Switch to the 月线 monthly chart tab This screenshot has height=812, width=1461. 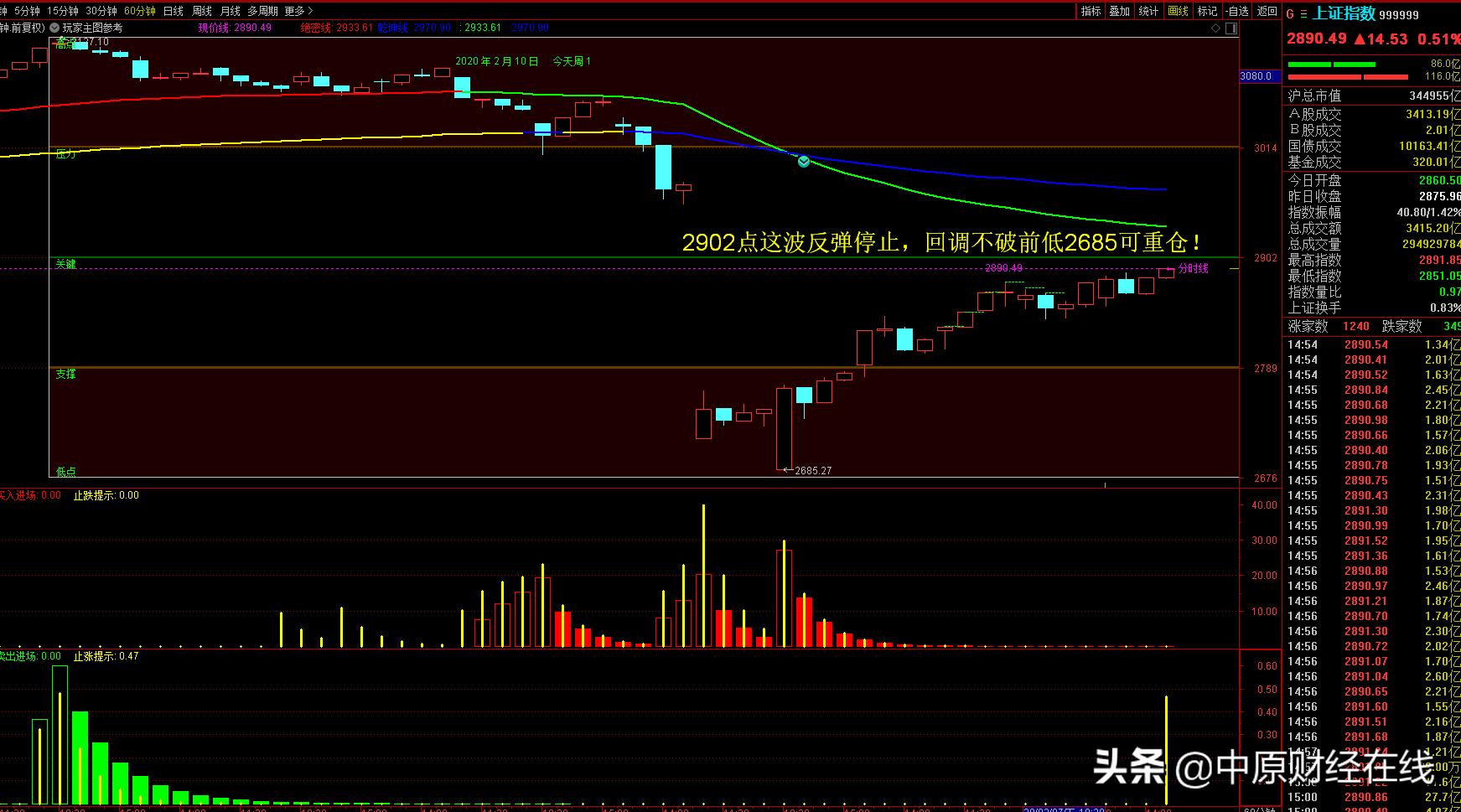[231, 11]
